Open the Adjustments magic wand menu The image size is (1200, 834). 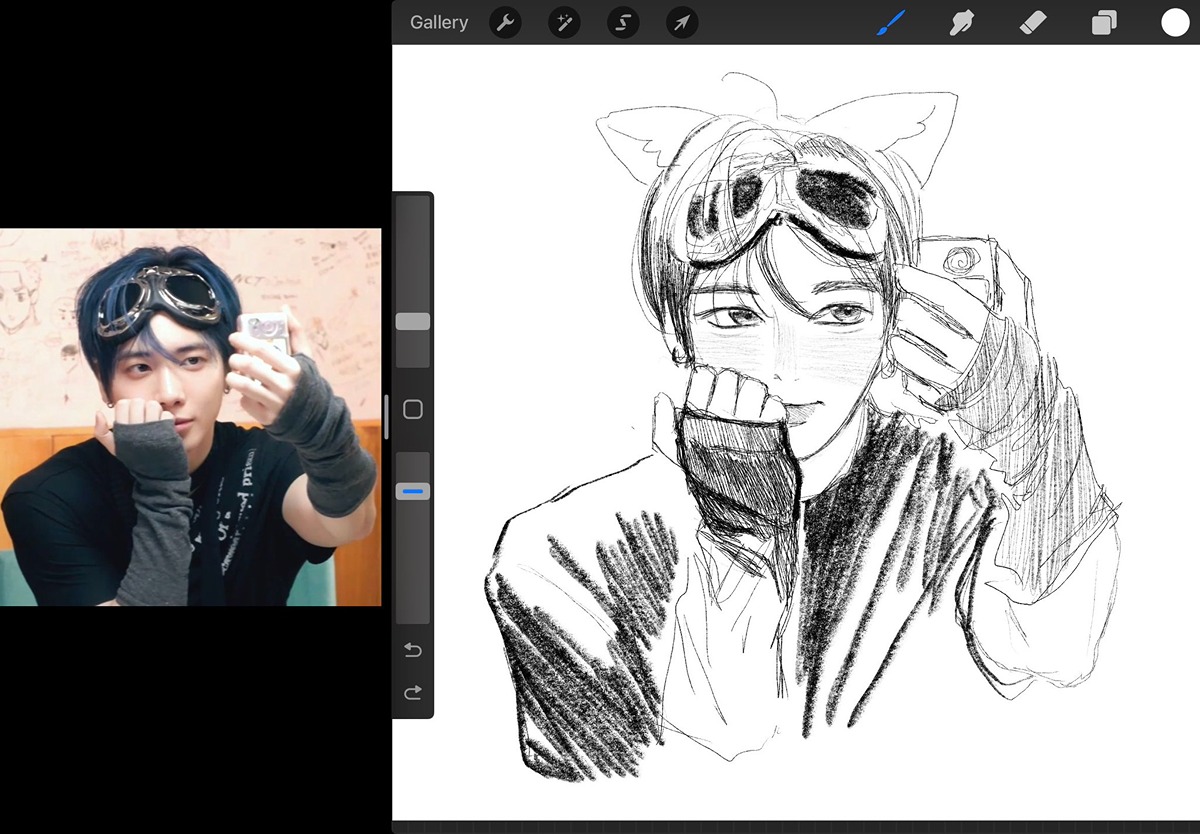(564, 23)
